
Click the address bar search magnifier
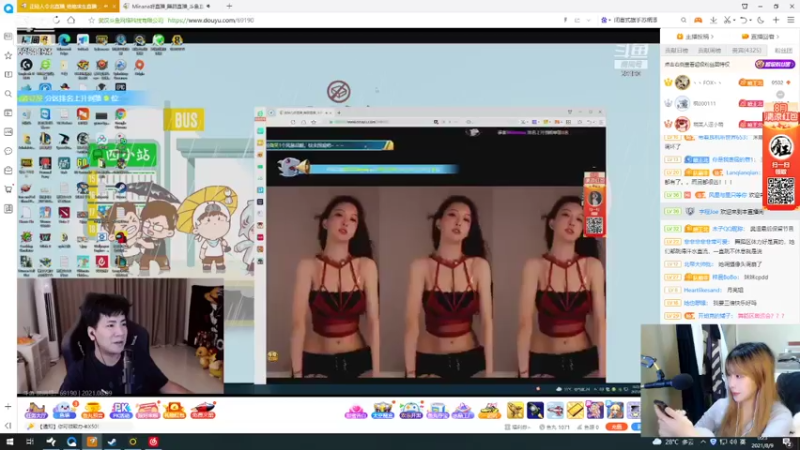pos(683,20)
